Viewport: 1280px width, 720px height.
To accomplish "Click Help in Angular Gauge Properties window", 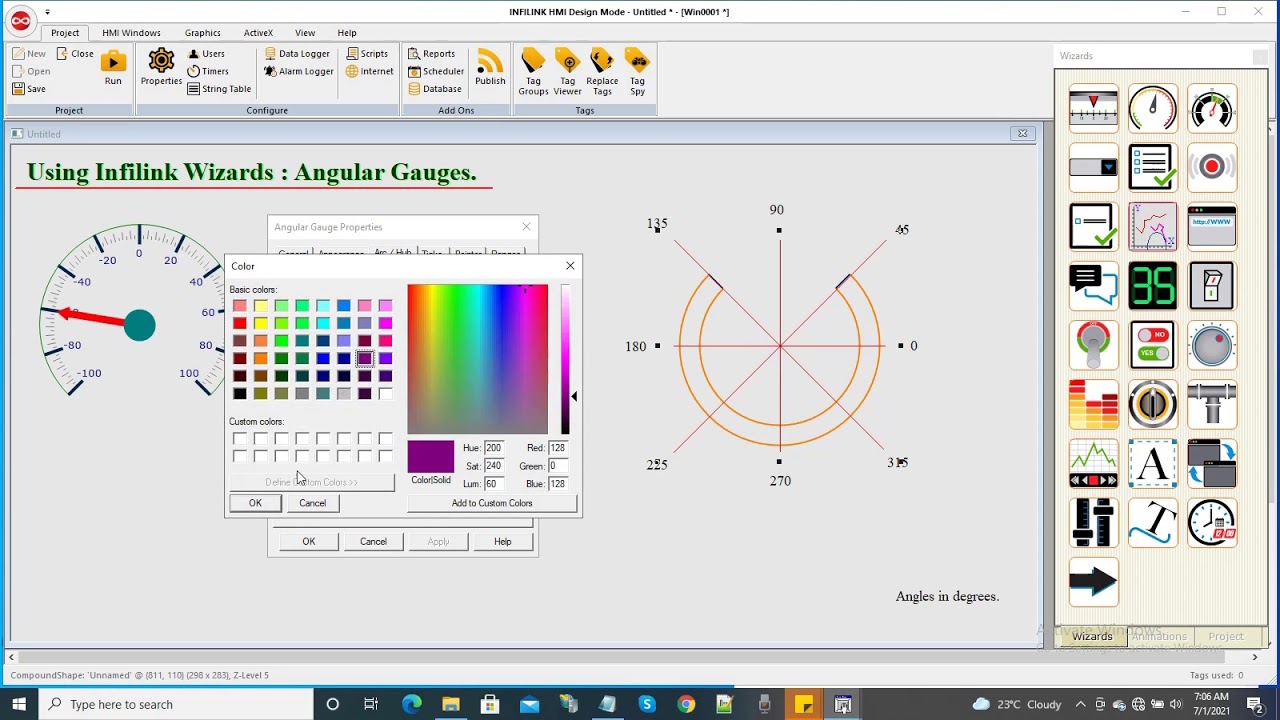I will coord(502,542).
